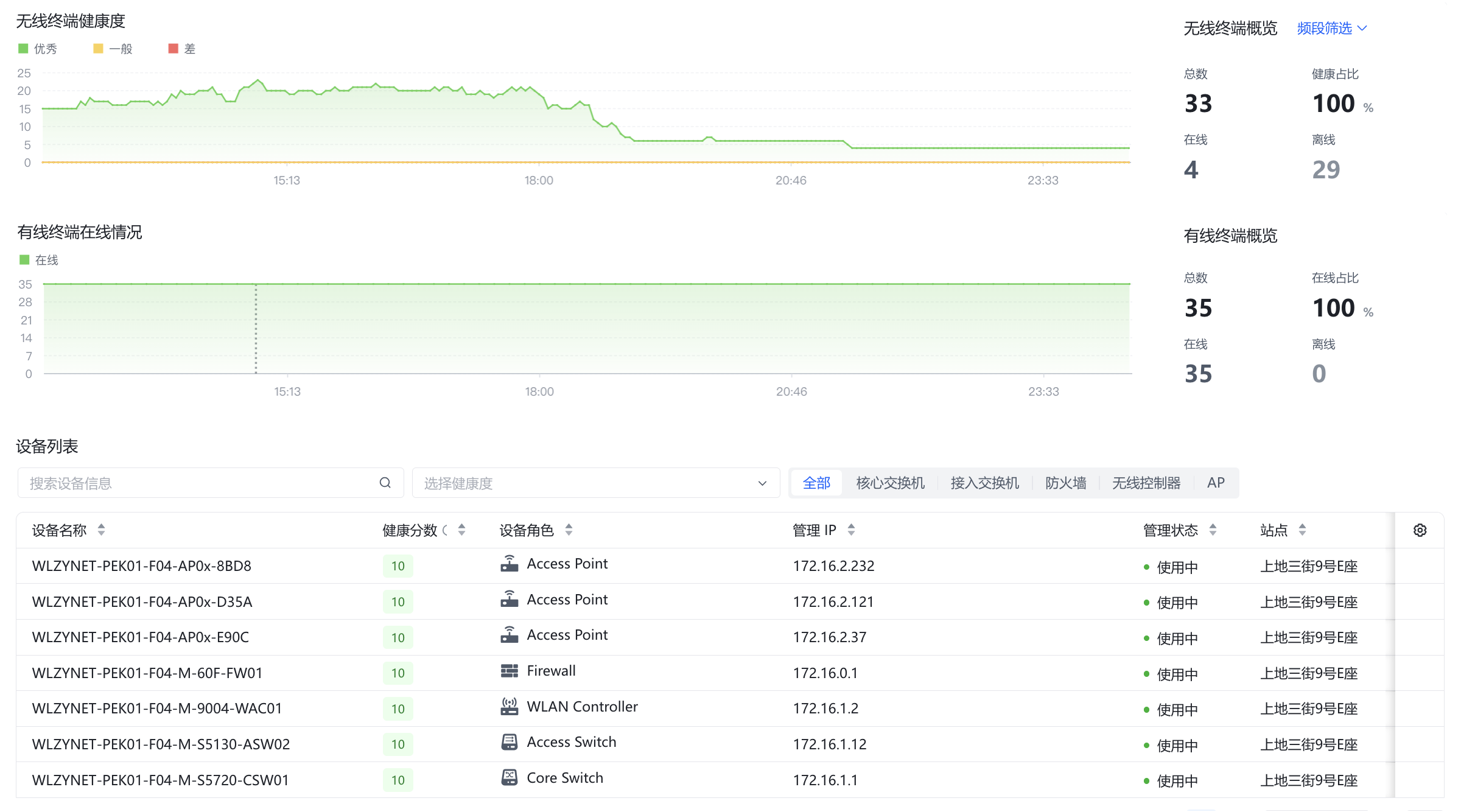Click the health score info icon in header
This screenshot has height=812, width=1461.
pos(446,530)
